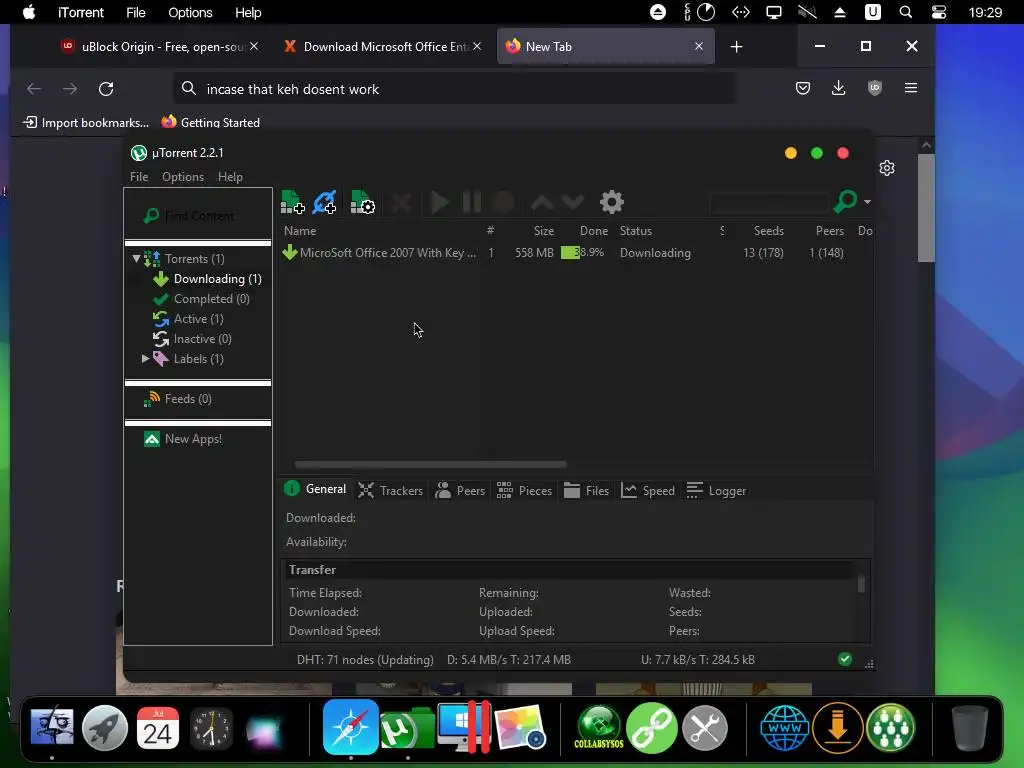Screen dimensions: 1024x768
Task: Click the Remove torrent X icon
Action: [x=401, y=202]
